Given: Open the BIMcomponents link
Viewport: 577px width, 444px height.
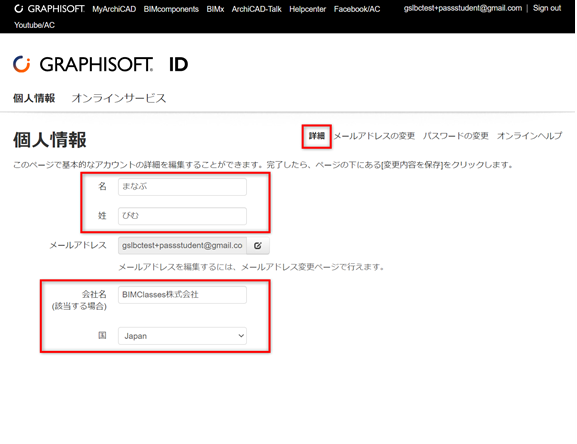Looking at the screenshot, I should tap(171, 9).
